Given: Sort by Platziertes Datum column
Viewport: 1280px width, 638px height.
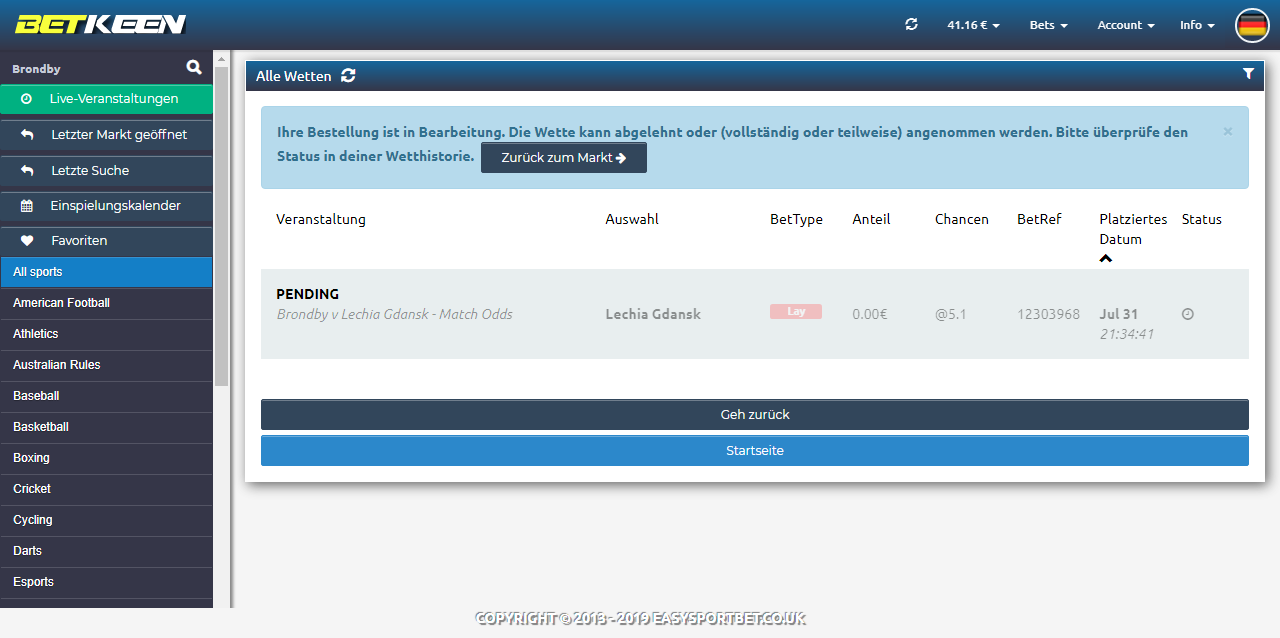Looking at the screenshot, I should 1133,229.
